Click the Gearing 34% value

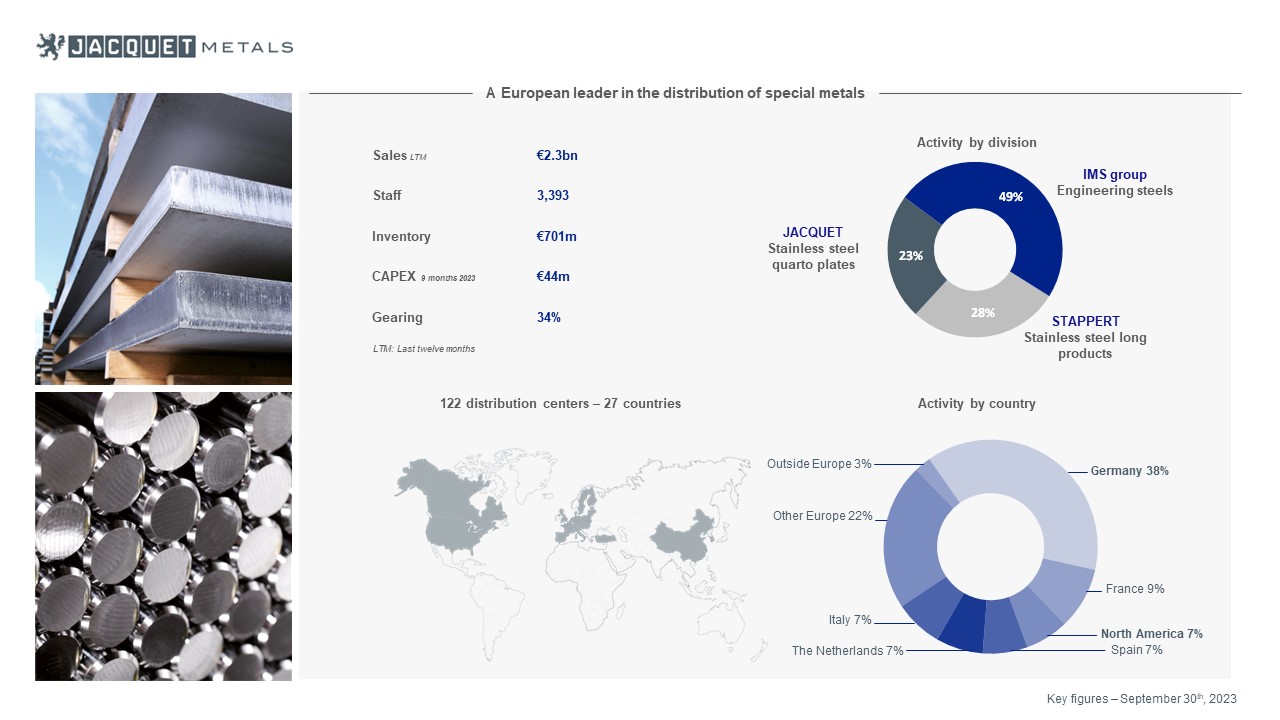point(548,317)
